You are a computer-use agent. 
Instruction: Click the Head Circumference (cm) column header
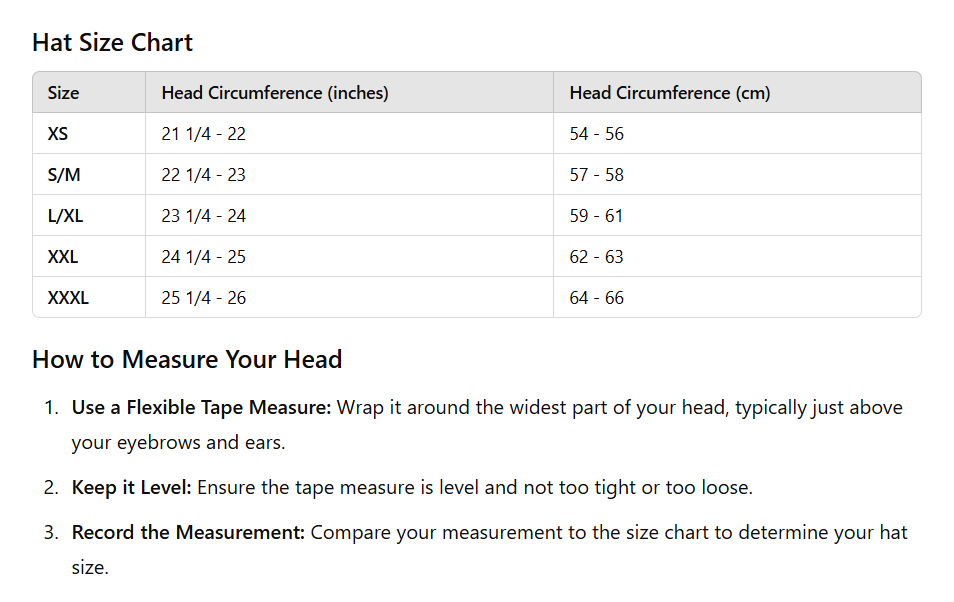[670, 93]
